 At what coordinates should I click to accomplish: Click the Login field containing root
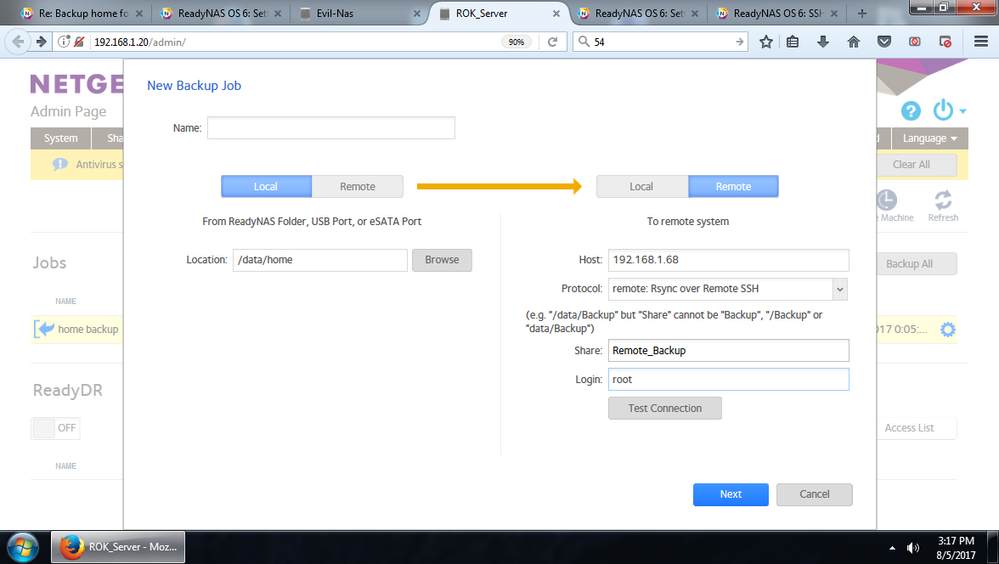729,380
